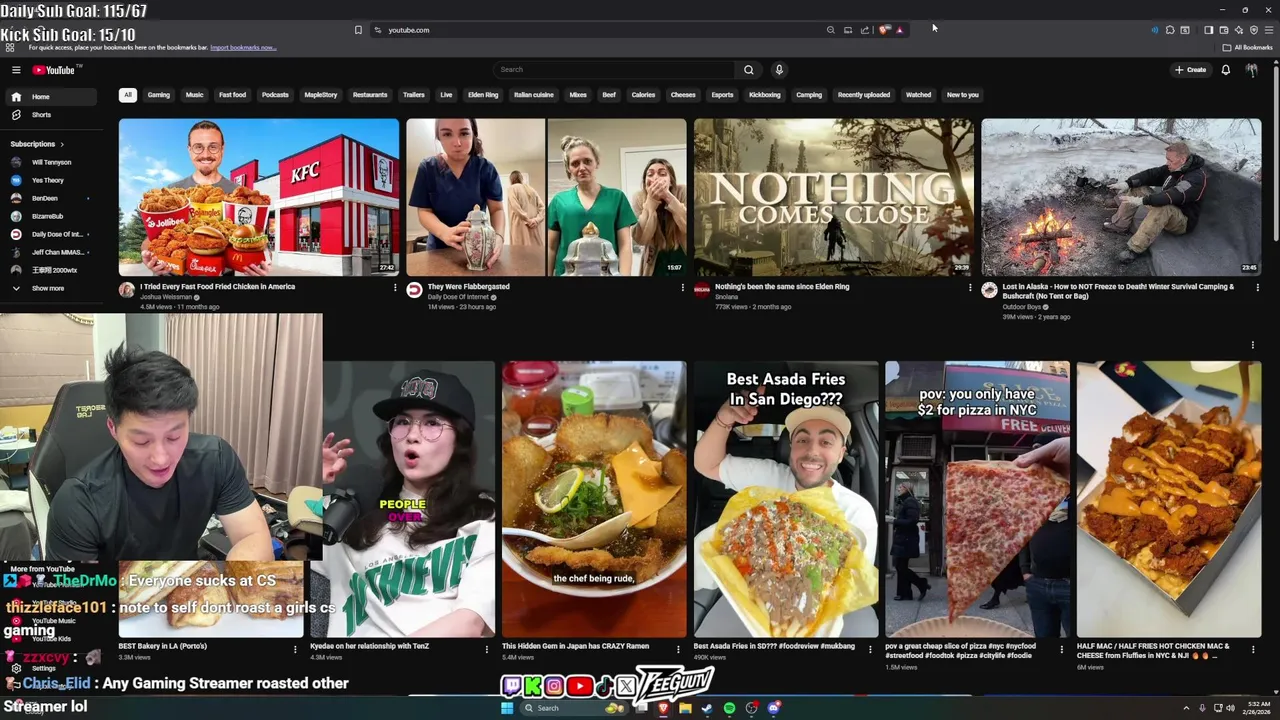Open more options for They Were Flabbergasted
The height and width of the screenshot is (720, 1280).
point(682,288)
